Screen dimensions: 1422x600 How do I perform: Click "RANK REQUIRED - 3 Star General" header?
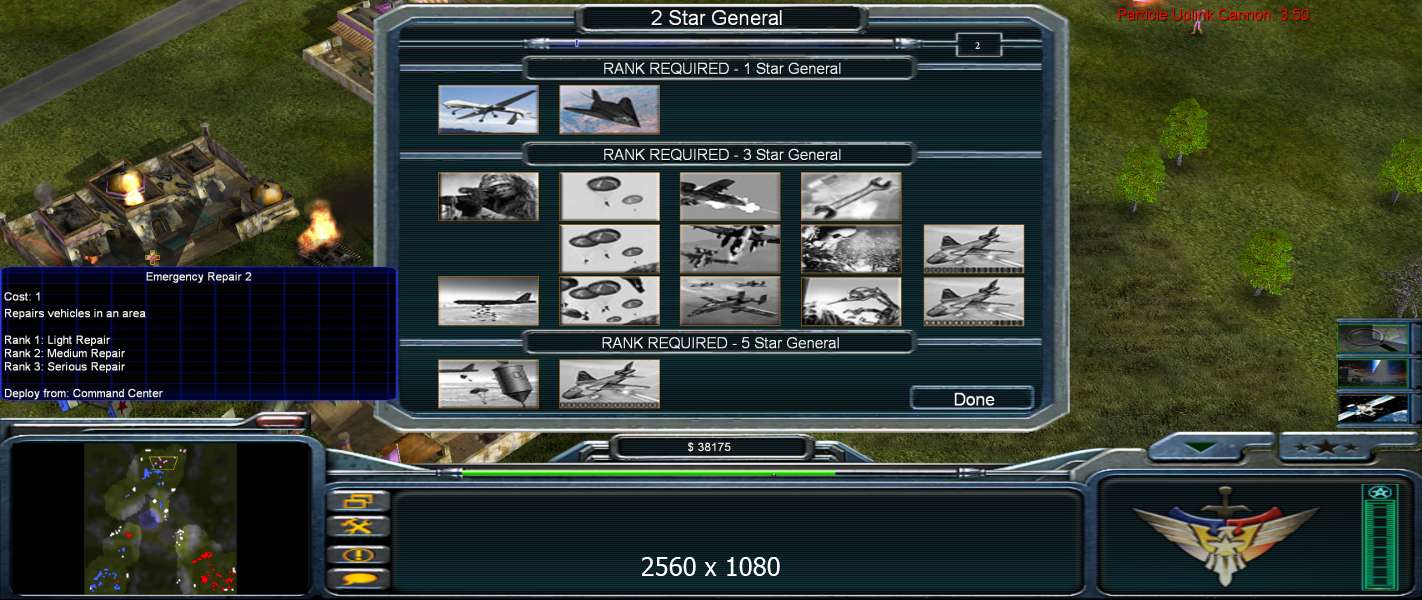721,155
